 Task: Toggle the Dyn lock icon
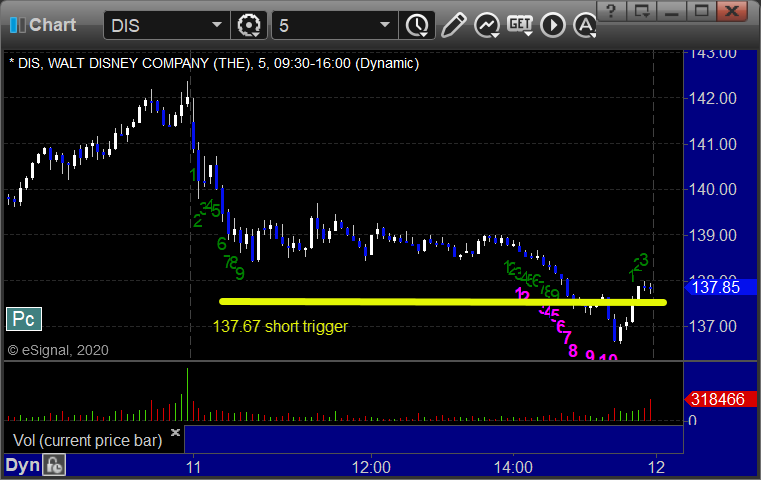[x=54, y=465]
